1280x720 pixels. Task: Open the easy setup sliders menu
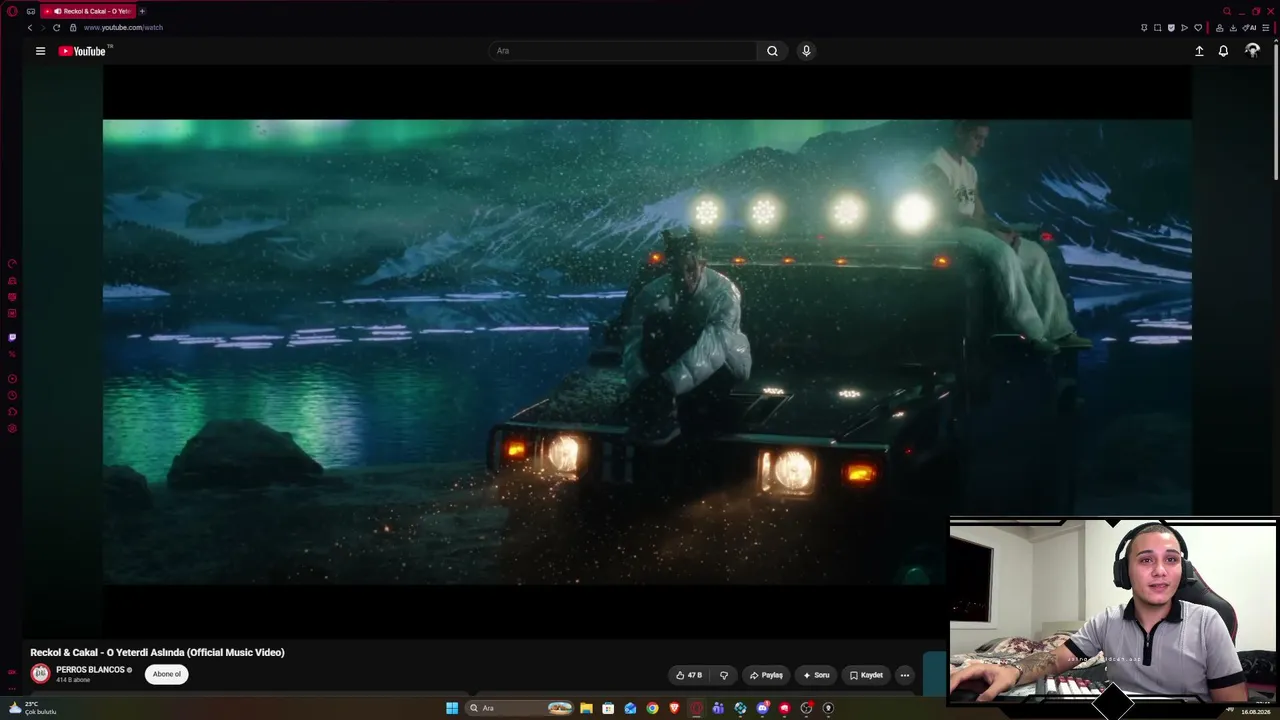[x=1268, y=28]
